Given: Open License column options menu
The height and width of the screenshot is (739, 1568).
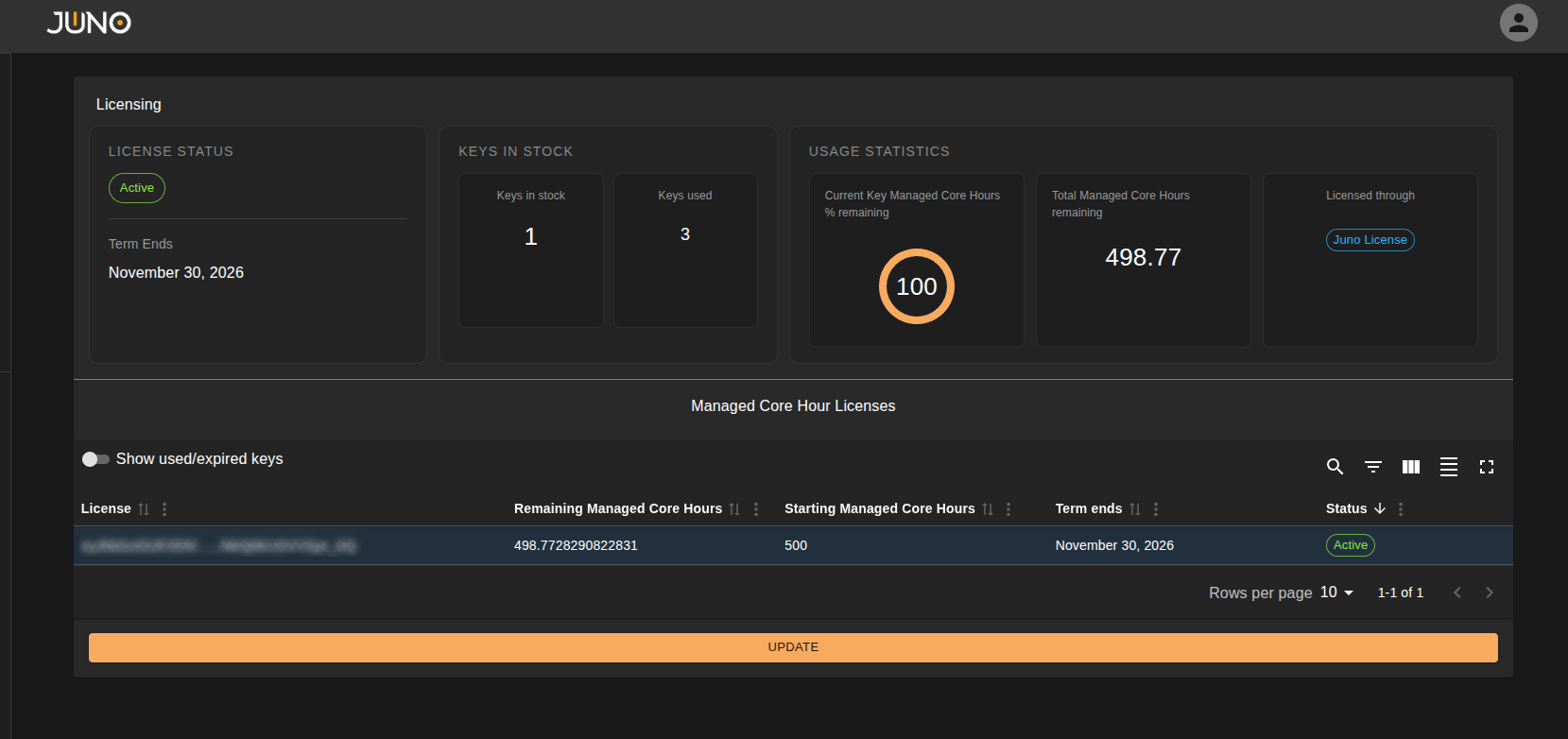Looking at the screenshot, I should coord(164,509).
